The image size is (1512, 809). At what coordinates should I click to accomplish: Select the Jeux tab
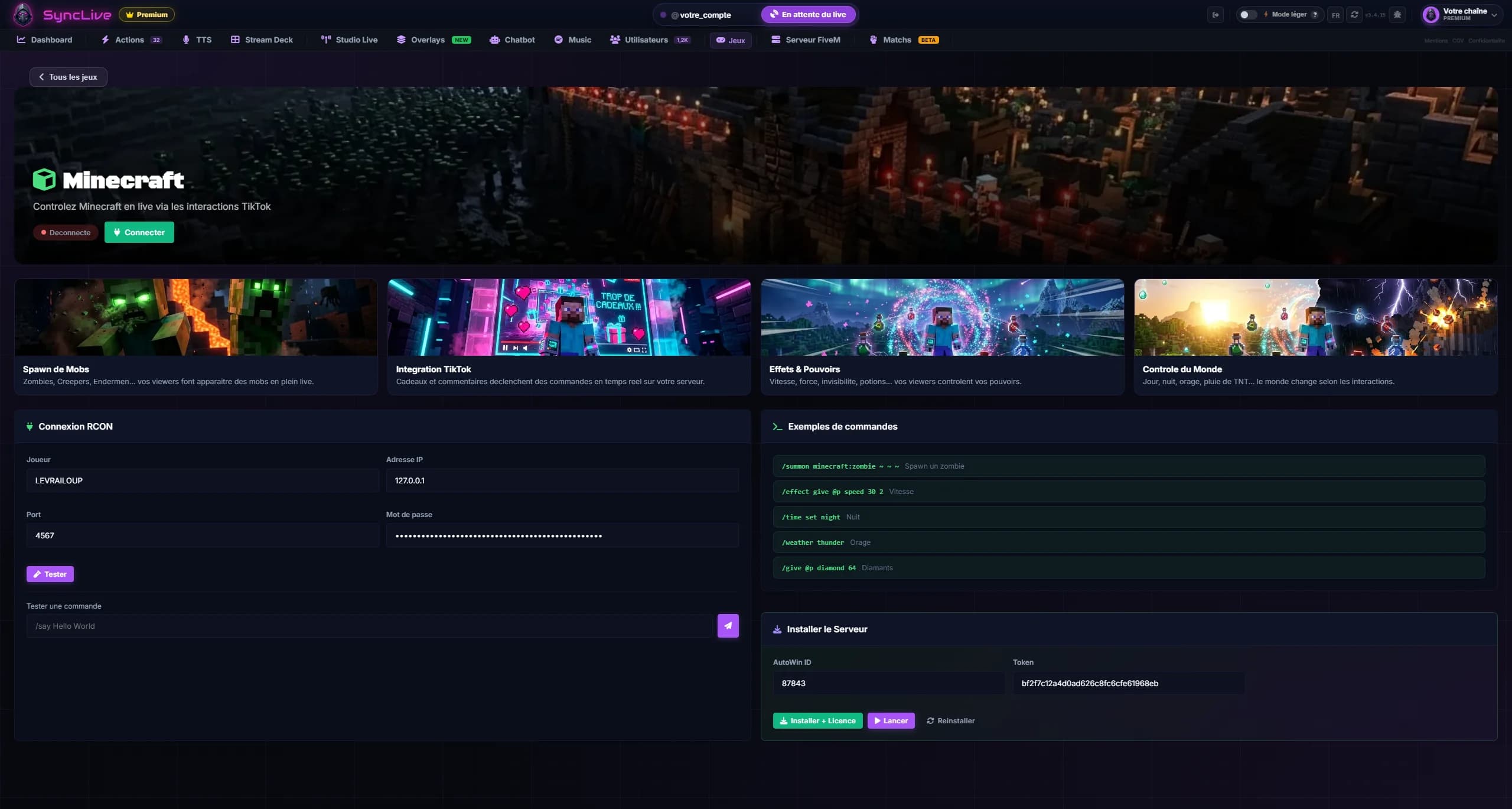tap(731, 40)
